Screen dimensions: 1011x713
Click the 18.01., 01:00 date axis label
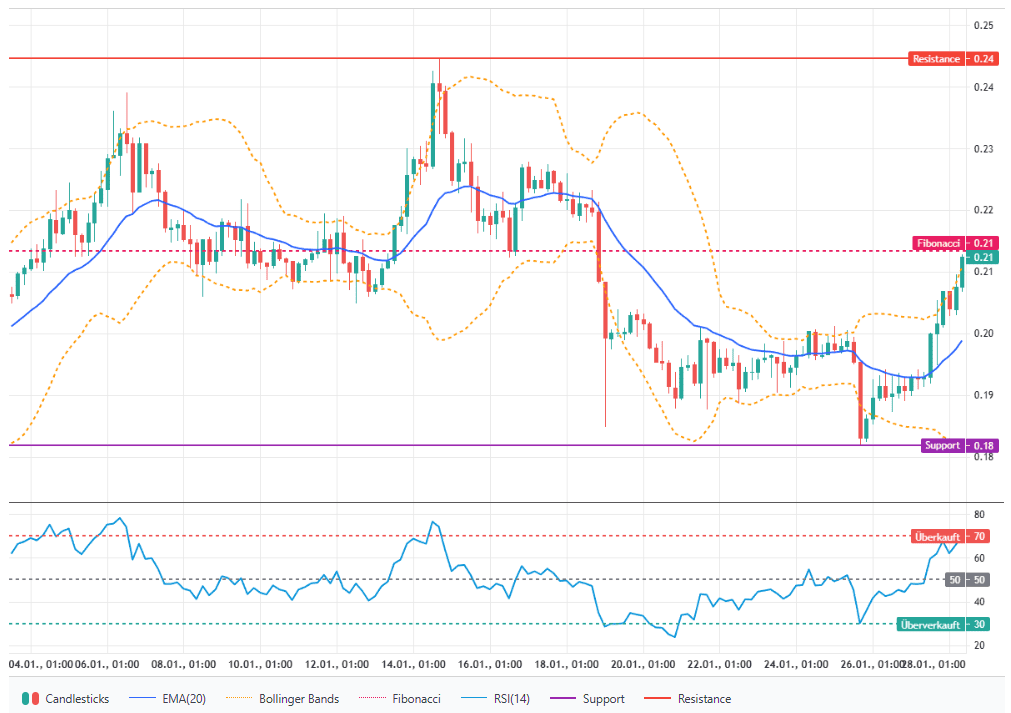click(566, 664)
